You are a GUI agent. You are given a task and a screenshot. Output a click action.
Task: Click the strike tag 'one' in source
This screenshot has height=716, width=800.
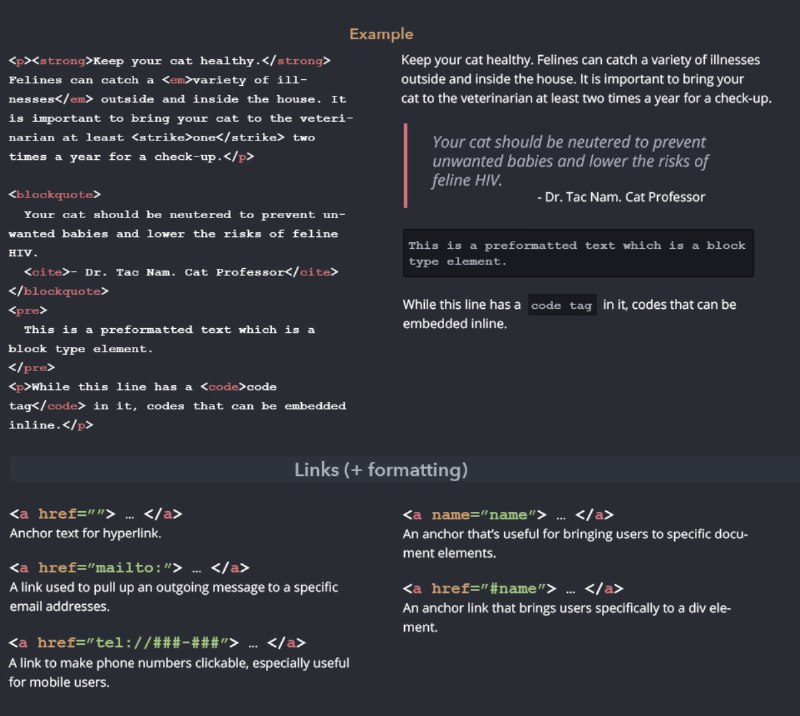point(208,137)
